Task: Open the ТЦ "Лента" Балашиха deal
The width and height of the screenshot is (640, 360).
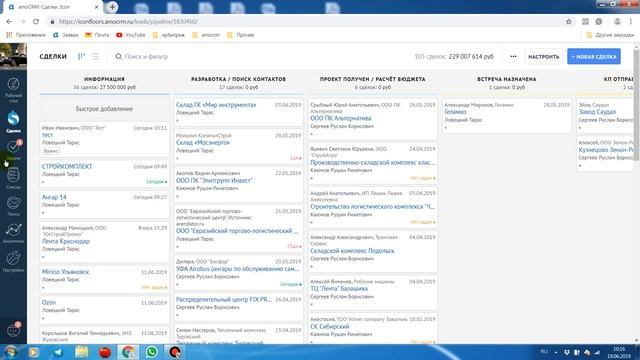Action: click(339, 289)
